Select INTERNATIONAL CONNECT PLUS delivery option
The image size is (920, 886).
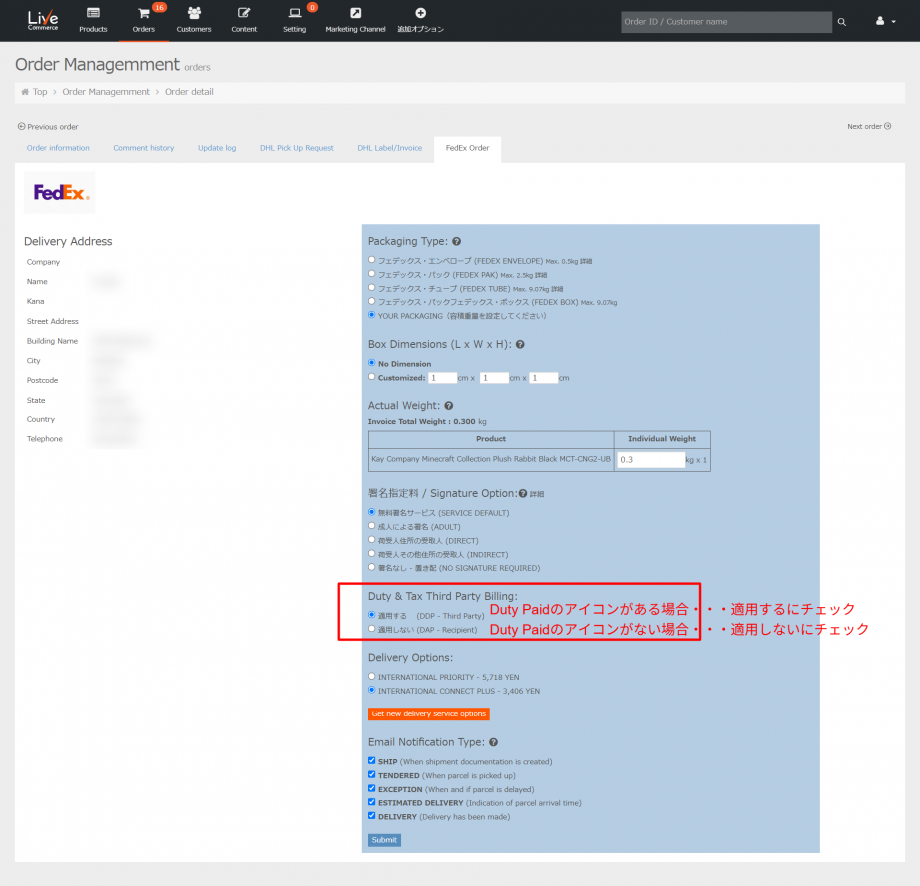371,690
